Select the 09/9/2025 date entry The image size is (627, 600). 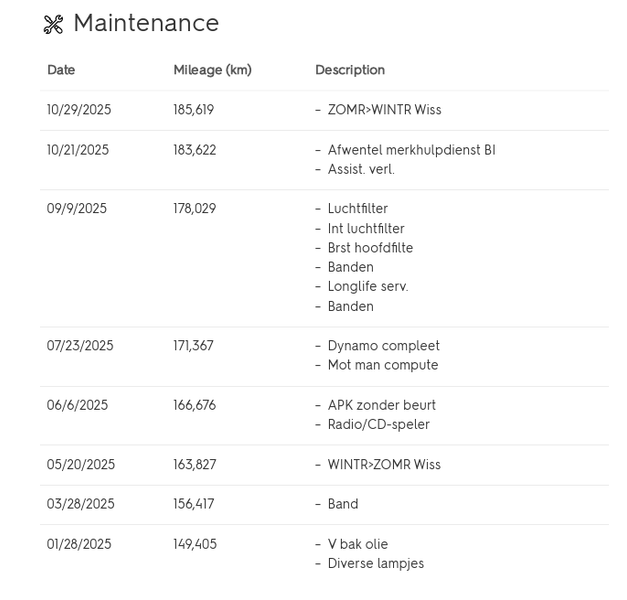pos(75,209)
